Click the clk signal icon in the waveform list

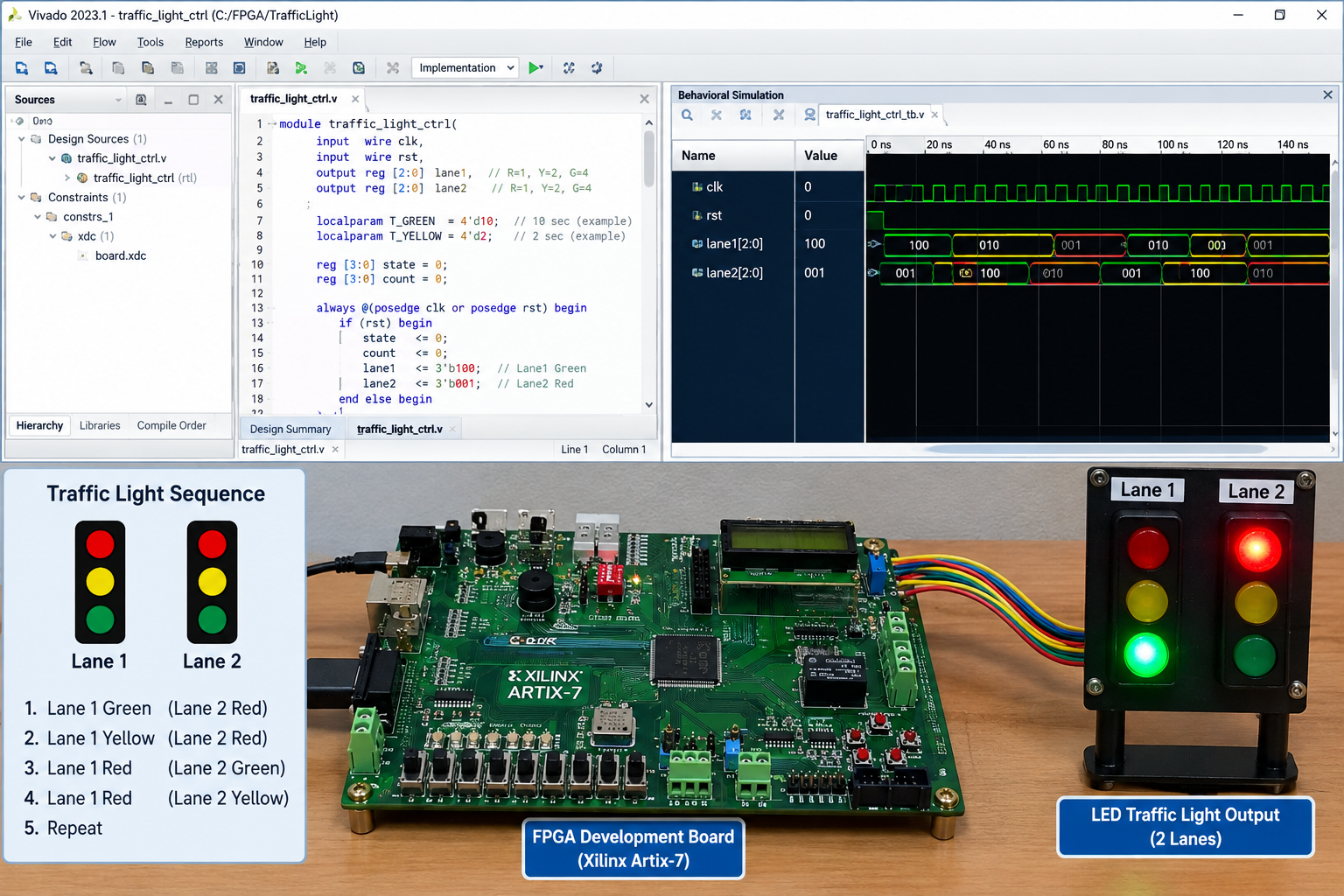[x=697, y=186]
